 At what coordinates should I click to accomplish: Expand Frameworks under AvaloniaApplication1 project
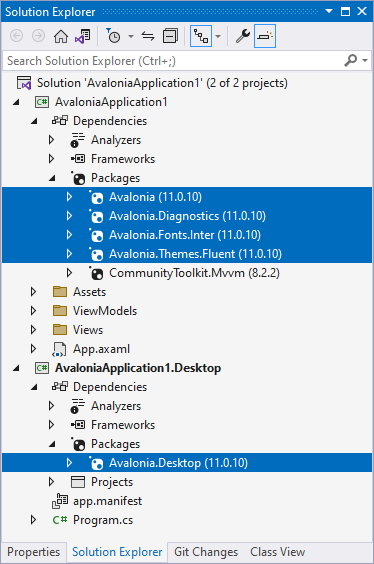pos(51,159)
